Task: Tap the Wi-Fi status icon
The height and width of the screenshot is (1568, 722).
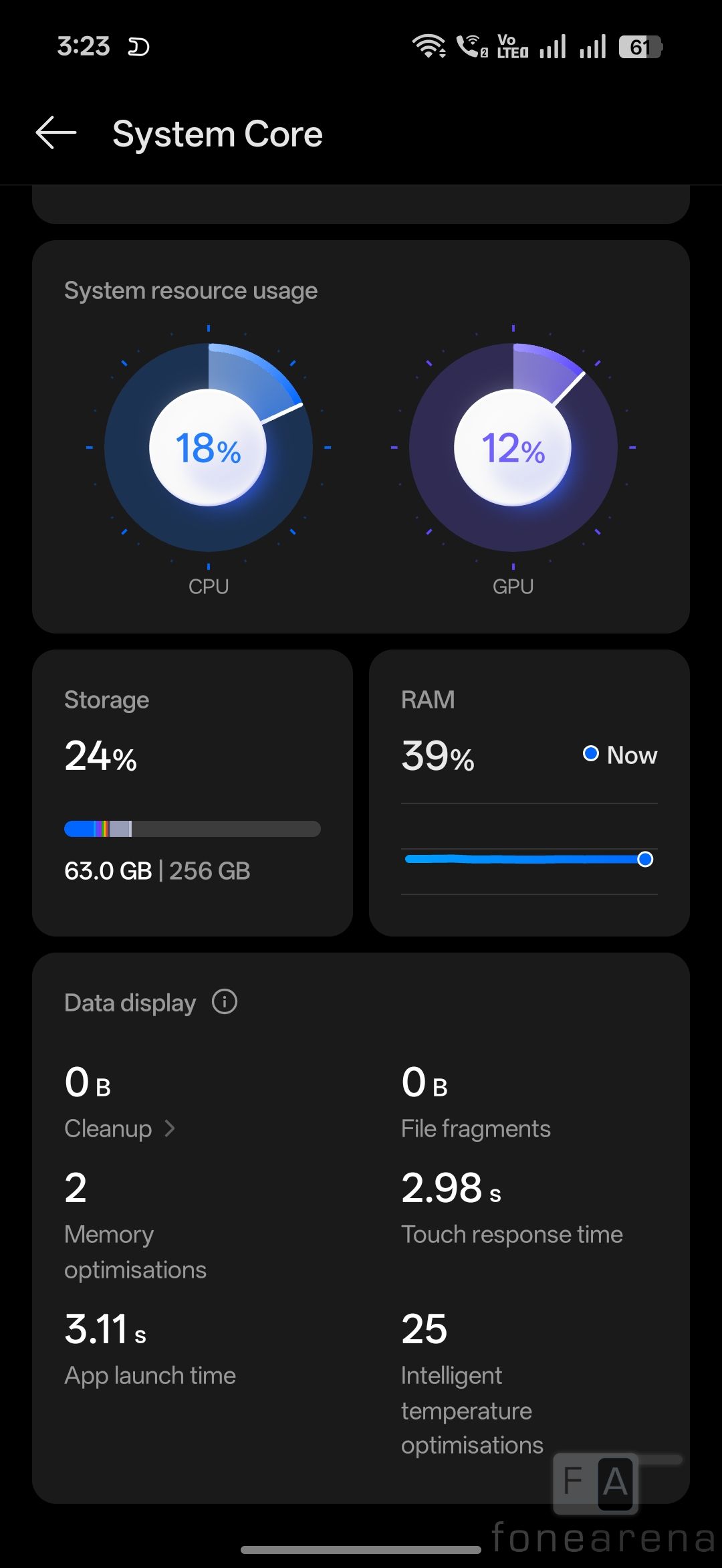Action: point(429,46)
